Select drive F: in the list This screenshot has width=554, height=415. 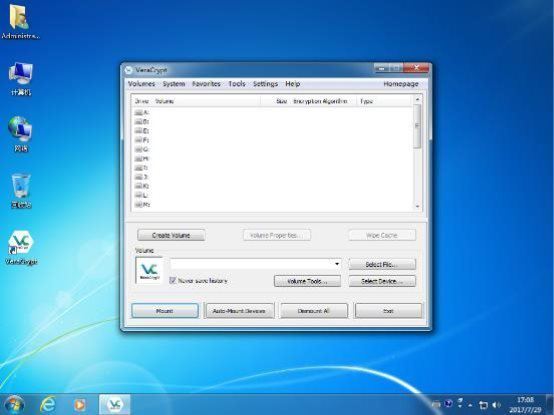point(142,140)
